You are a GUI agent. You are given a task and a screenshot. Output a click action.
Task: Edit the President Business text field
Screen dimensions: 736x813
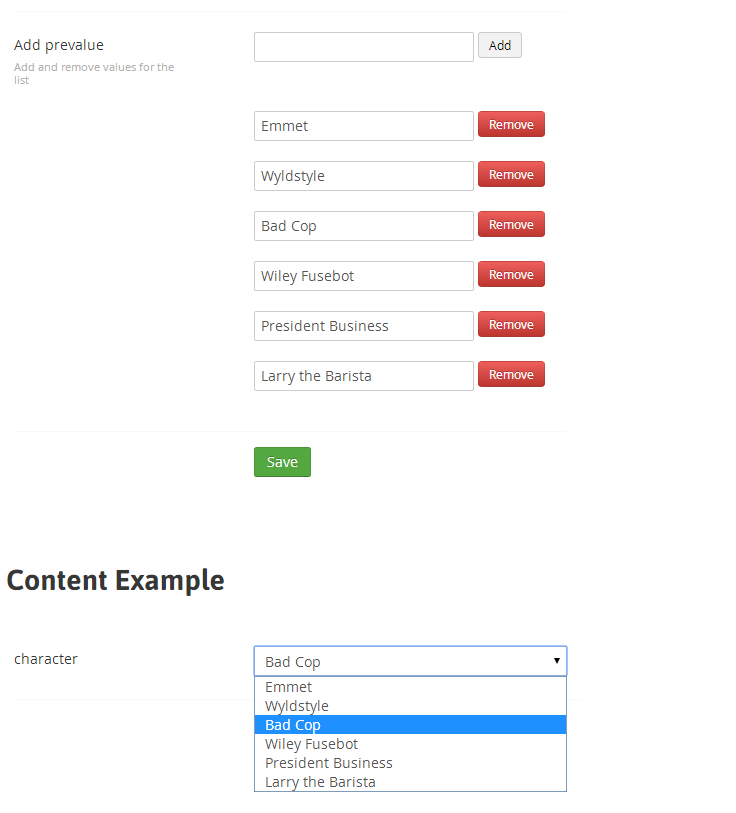[x=363, y=326]
